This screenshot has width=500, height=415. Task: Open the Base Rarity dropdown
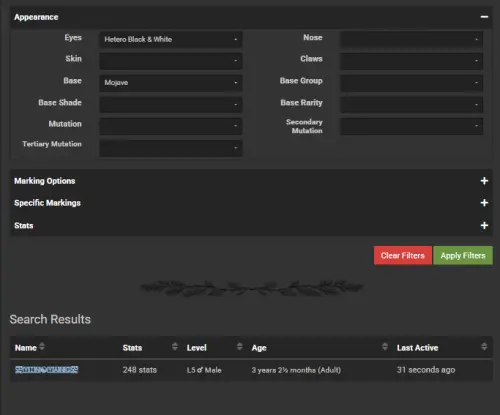411,104
